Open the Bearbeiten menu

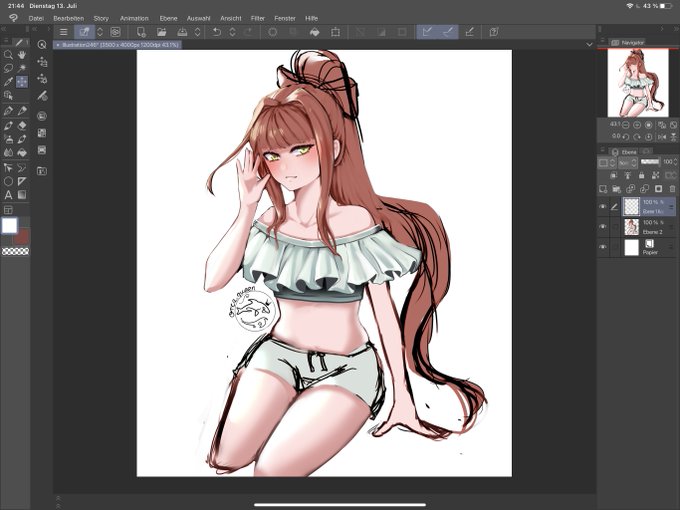(x=69, y=18)
